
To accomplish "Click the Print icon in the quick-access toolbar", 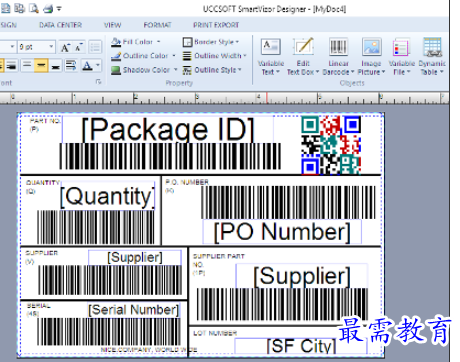I will click(48, 8).
